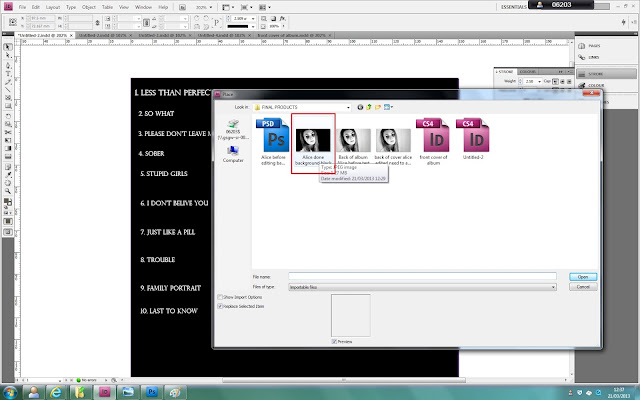This screenshot has width=640, height=400.
Task: Open the Links panel
Action: [589, 58]
